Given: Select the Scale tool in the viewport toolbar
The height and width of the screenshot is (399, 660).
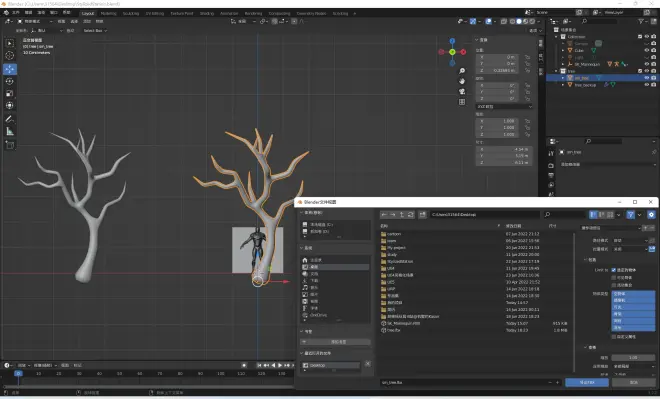Looking at the screenshot, I should coord(10,93).
